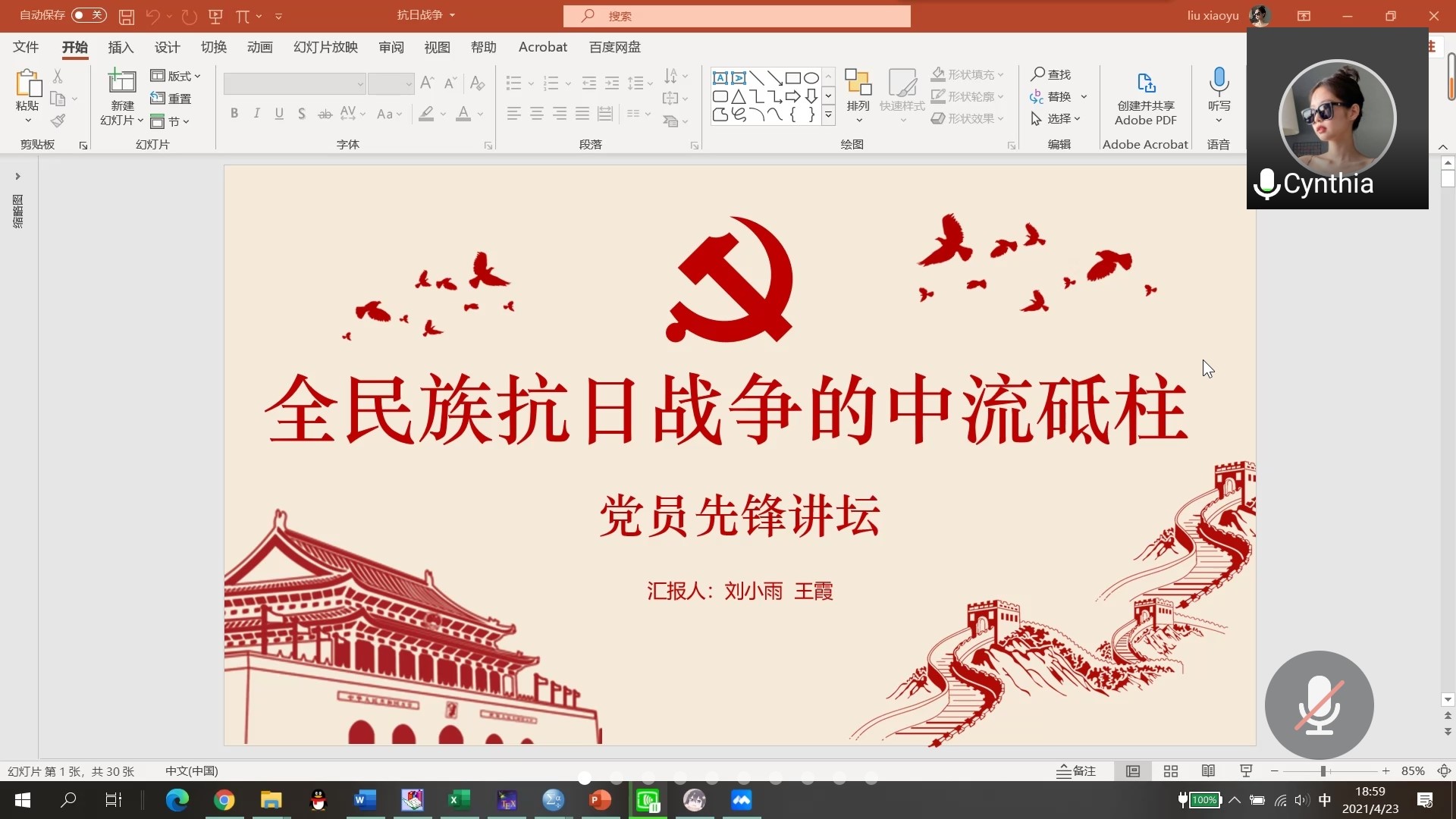Open the Layout dropdown
The image size is (1456, 819).
point(175,76)
